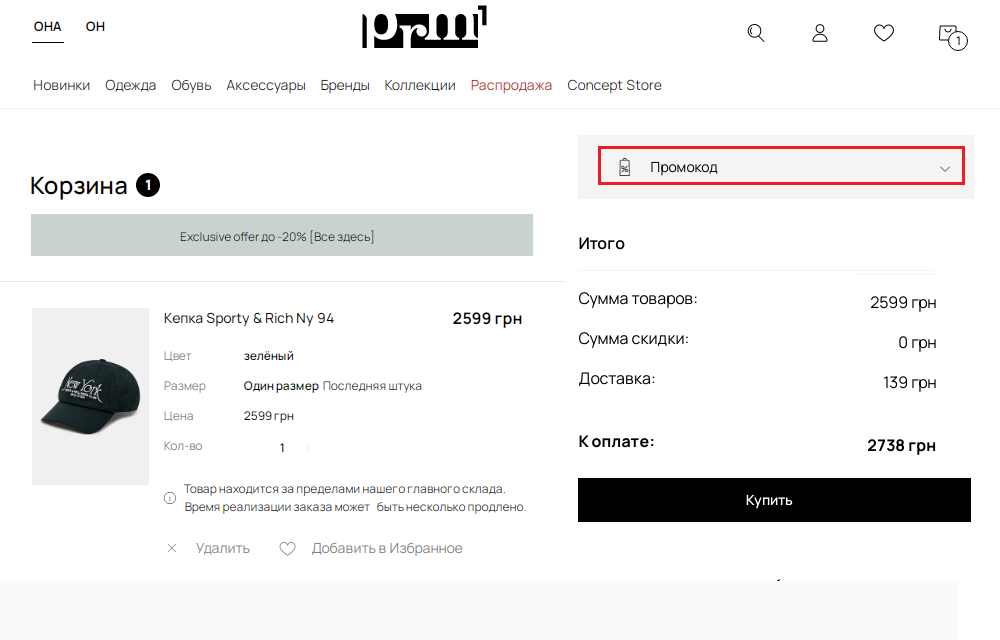Open the Бренды menu category
The width and height of the screenshot is (1000, 640).
point(345,85)
